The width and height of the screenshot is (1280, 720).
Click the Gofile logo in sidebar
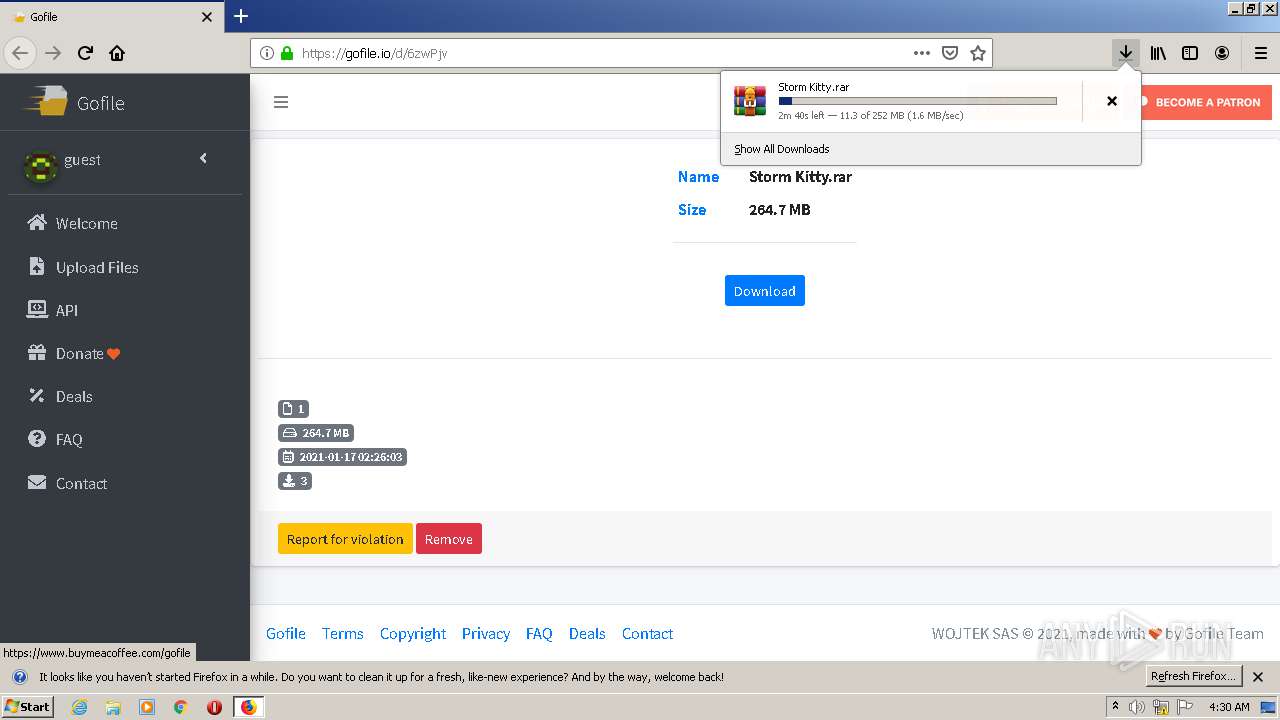coord(74,102)
